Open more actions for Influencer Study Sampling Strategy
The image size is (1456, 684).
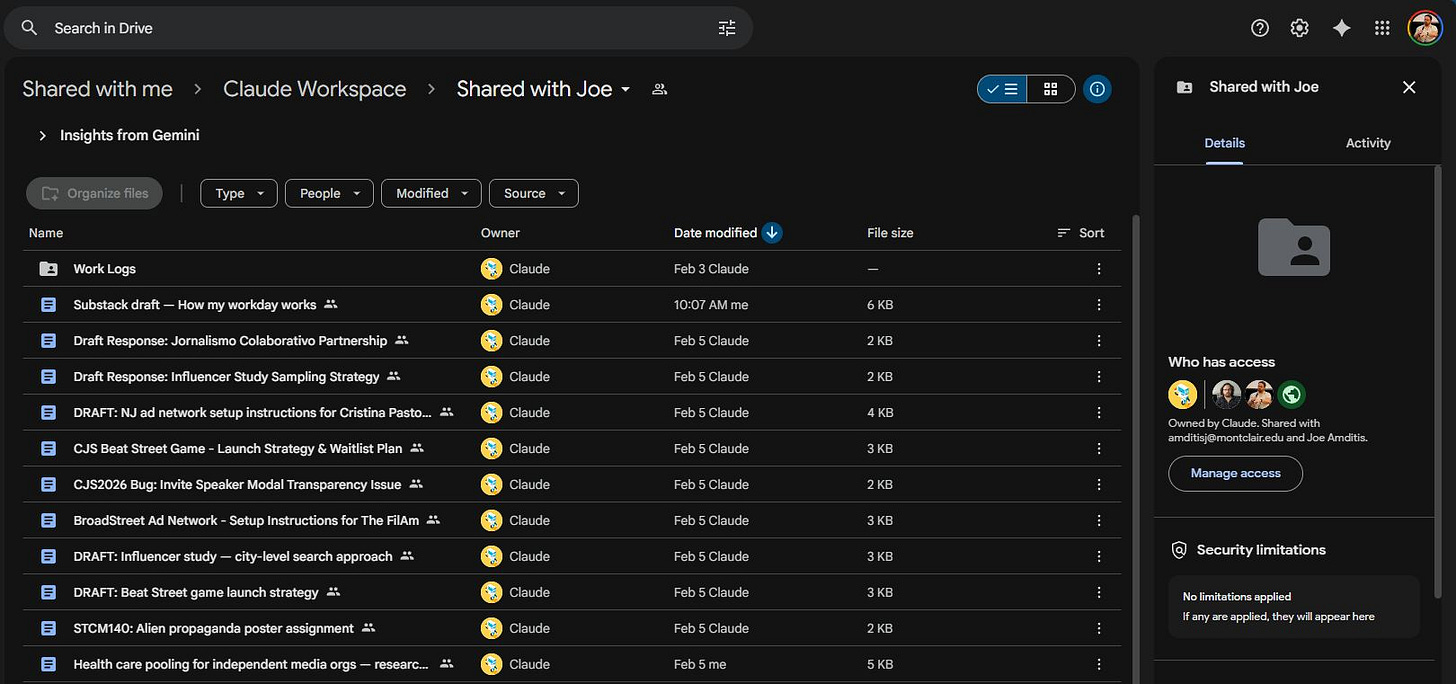(1099, 377)
